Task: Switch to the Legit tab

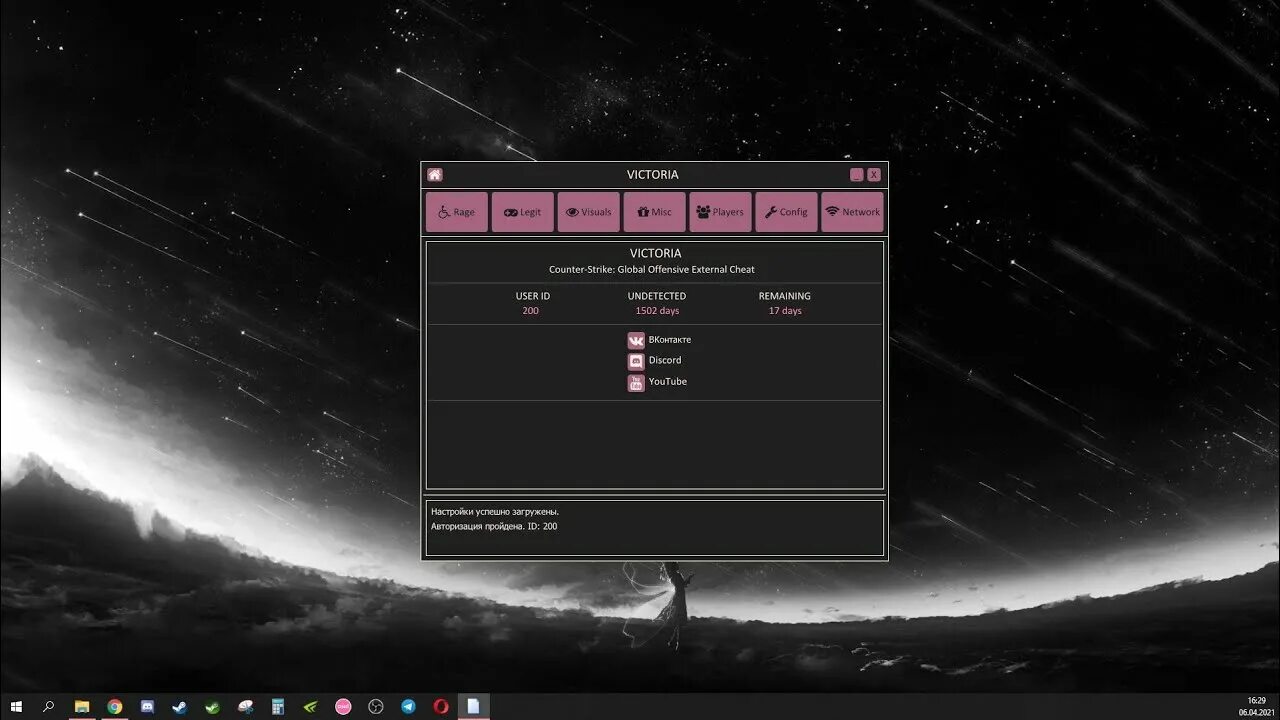Action: [x=522, y=212]
